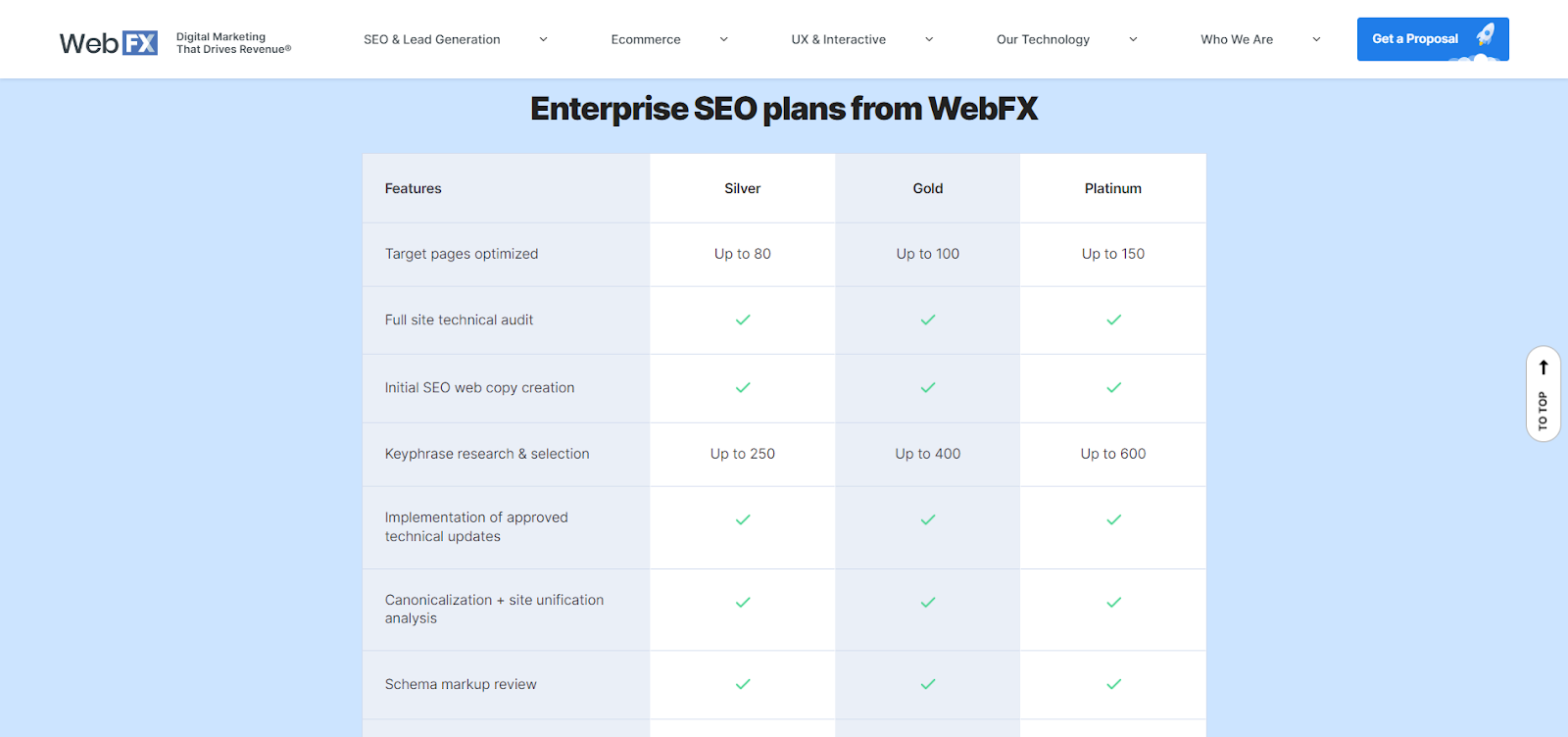1568x737 pixels.
Task: Click Platinum checkmark for Initial SEO web copy creation
Action: click(x=1113, y=387)
